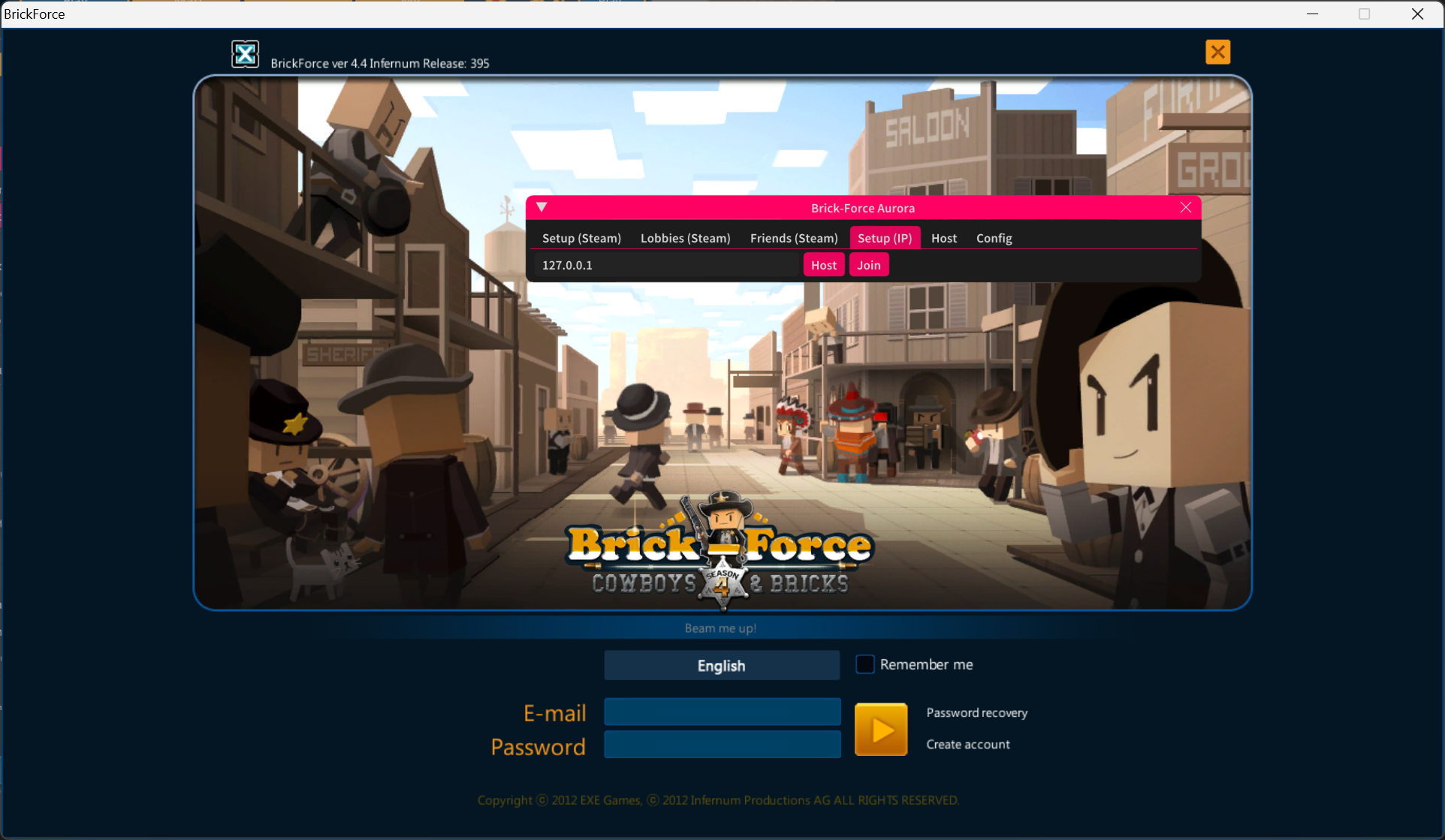The width and height of the screenshot is (1445, 840).
Task: Close the Brick-Force Aurora panel
Action: 1185,207
